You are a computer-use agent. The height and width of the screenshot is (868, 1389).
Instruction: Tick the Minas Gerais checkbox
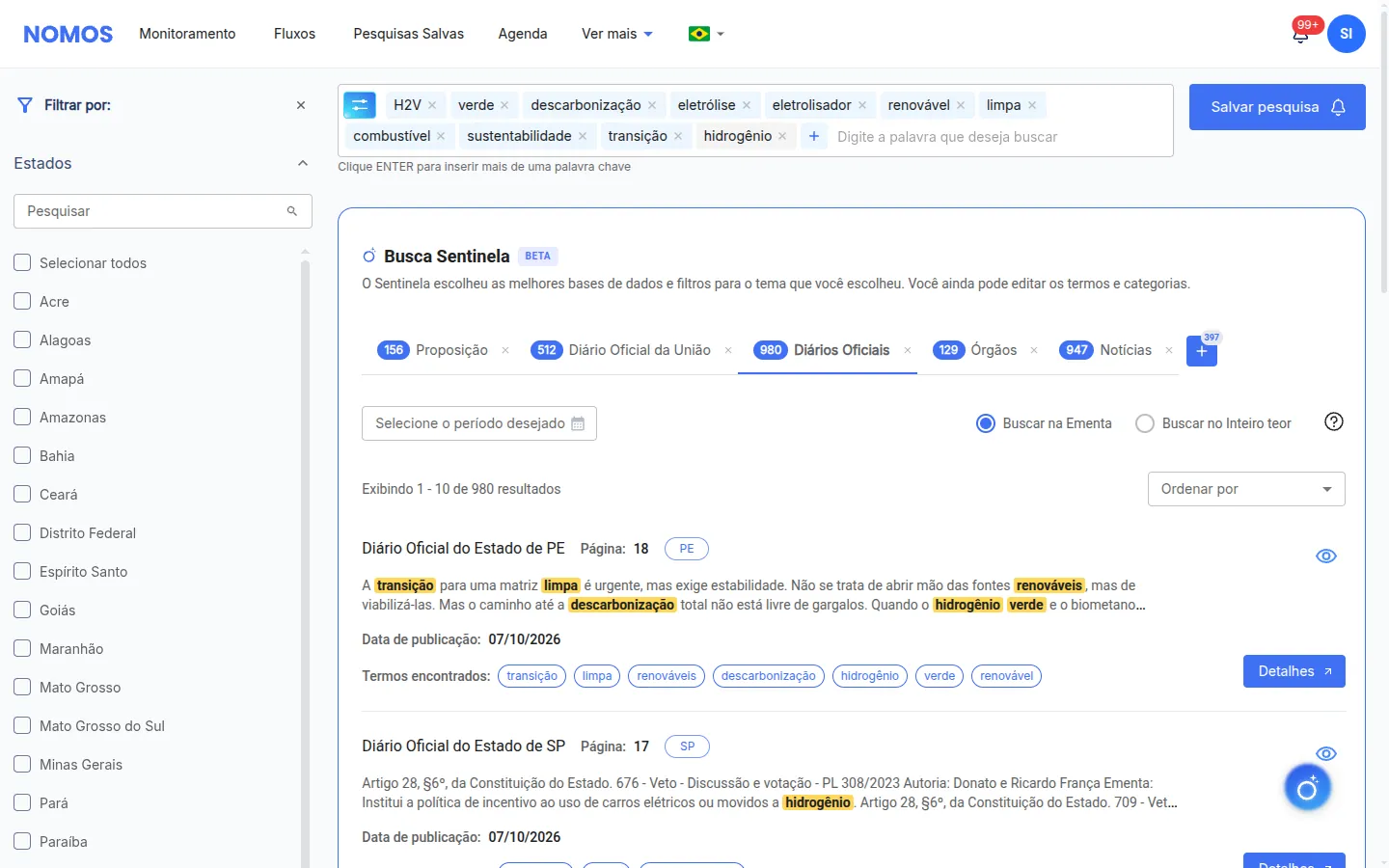[x=22, y=764]
